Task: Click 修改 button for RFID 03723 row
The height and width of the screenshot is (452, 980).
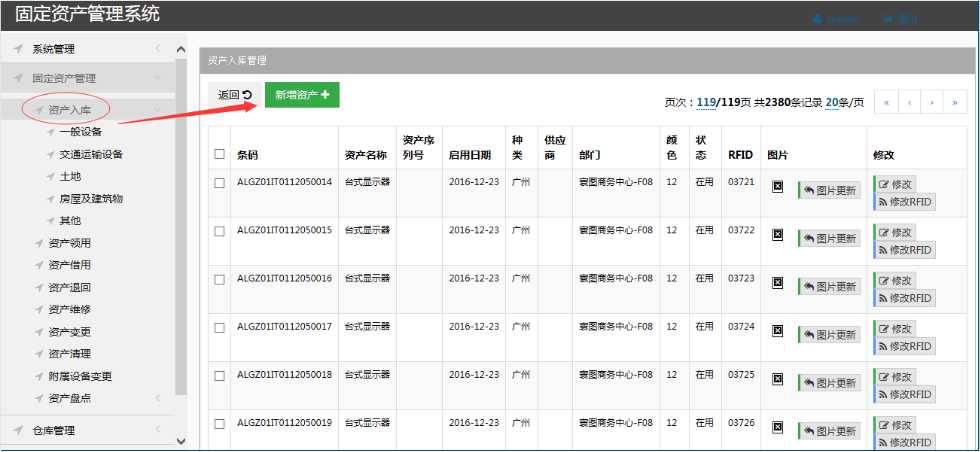Action: tap(894, 281)
